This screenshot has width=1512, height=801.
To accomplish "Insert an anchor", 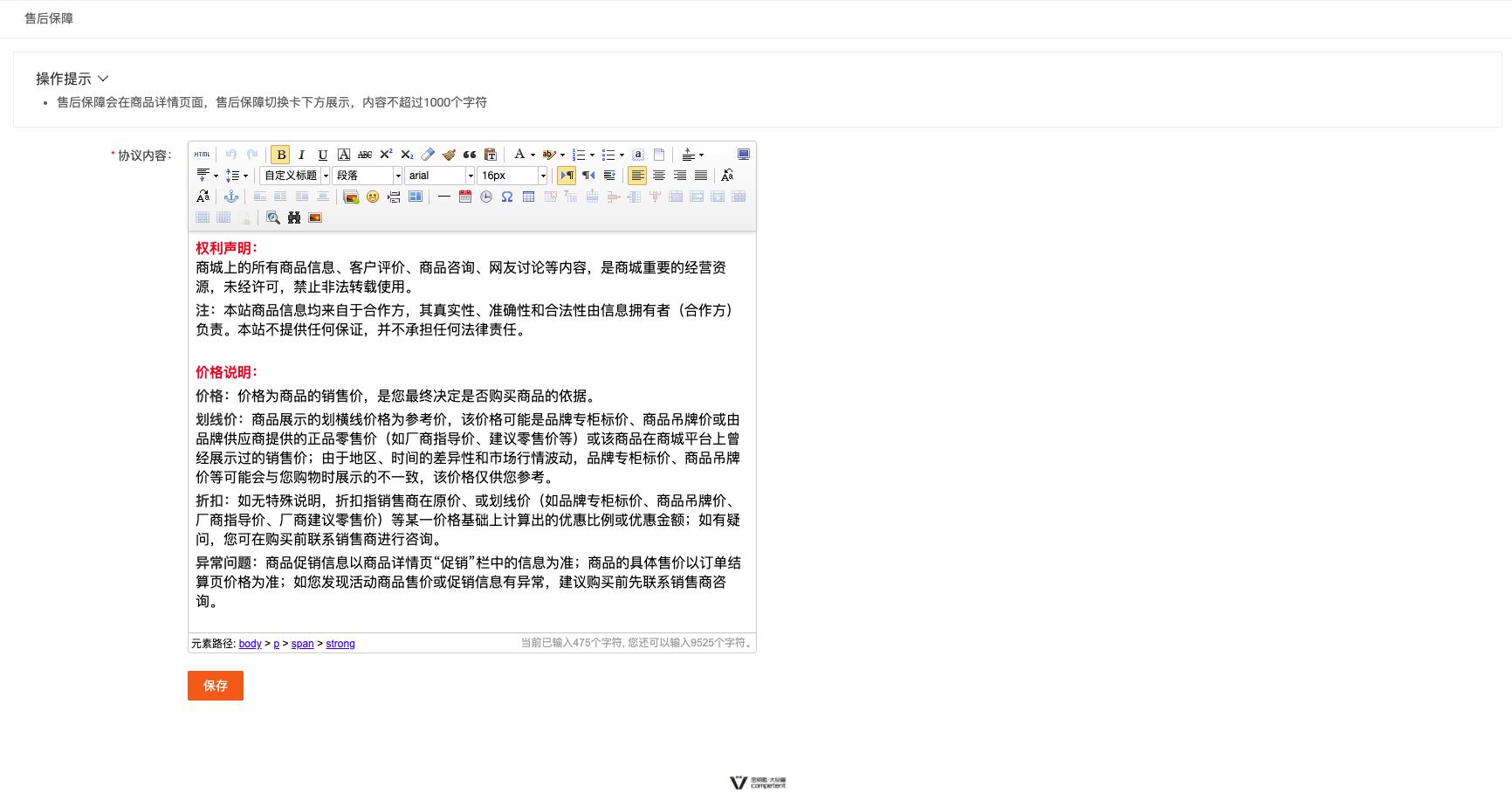I will (x=231, y=197).
